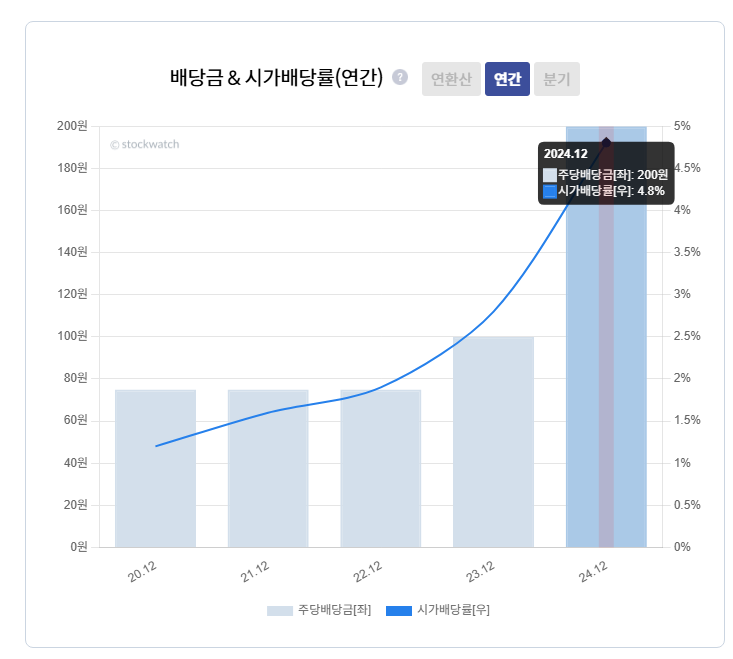Click the tooltip header 2024.12
This screenshot has width=733, height=659.
(566, 154)
